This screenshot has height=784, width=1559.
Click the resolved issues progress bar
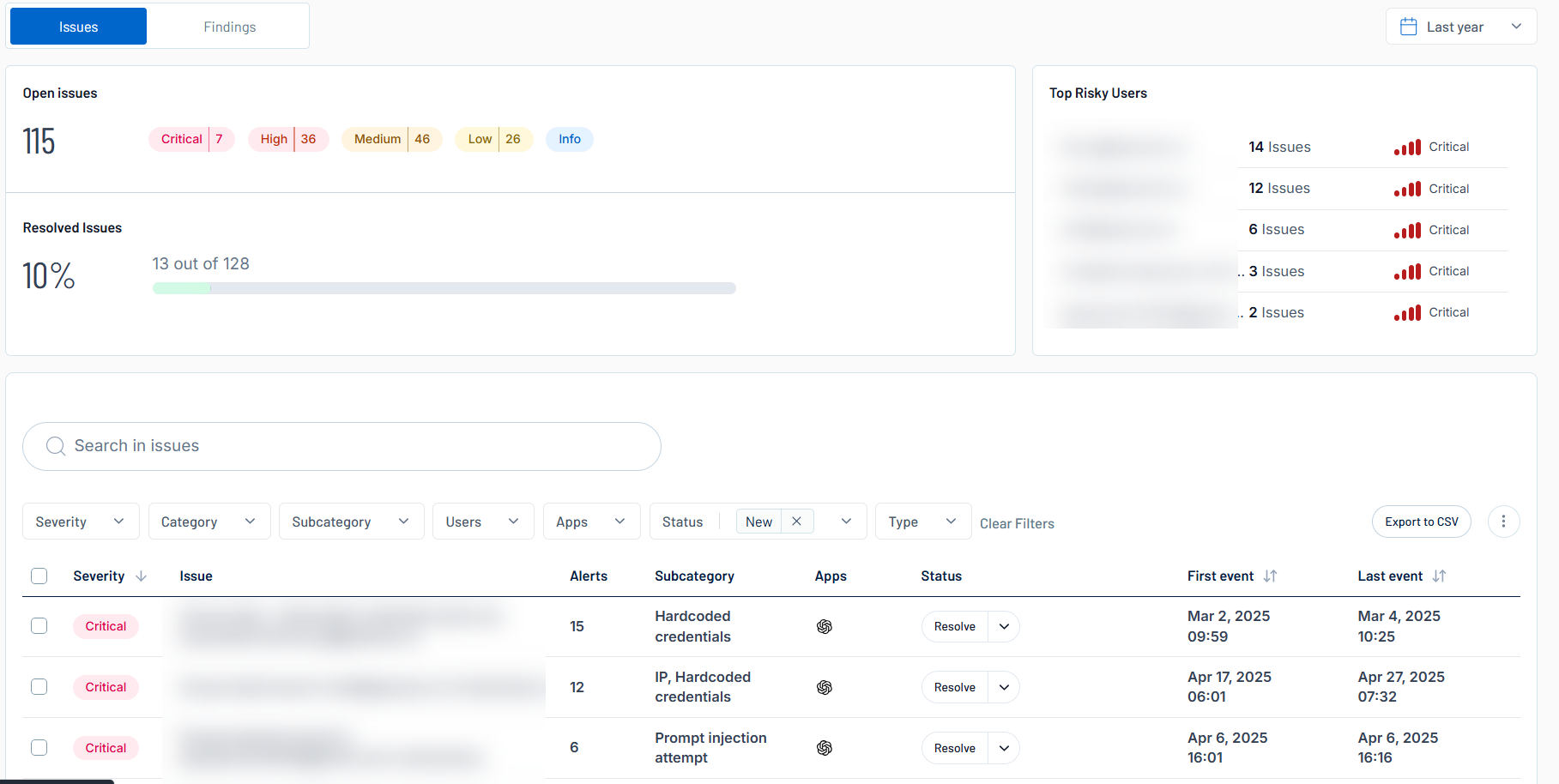pyautogui.click(x=444, y=288)
